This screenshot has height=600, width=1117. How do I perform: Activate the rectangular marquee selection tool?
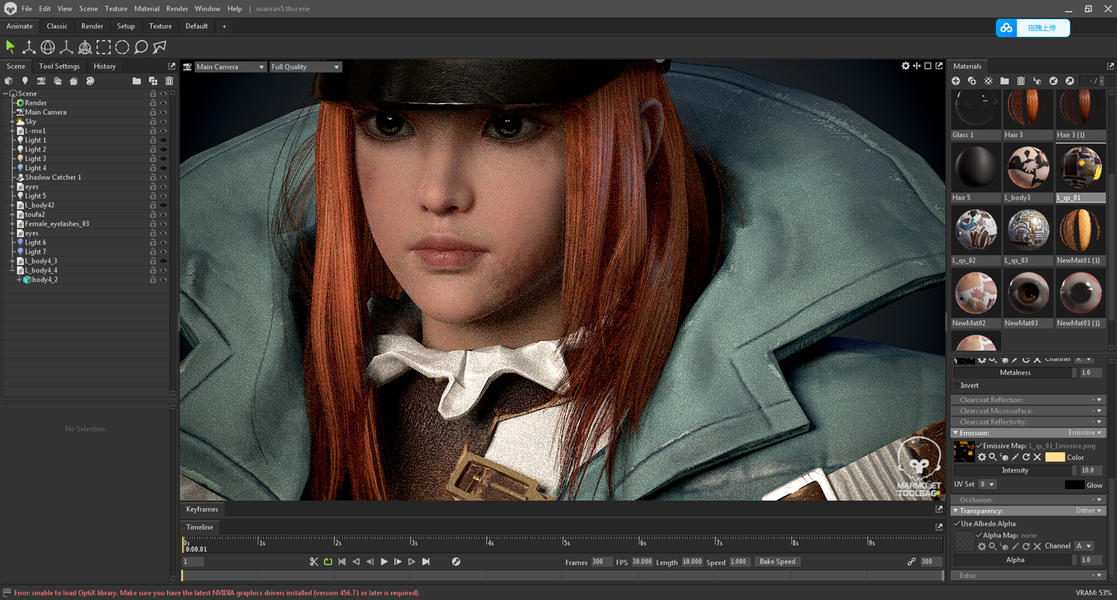tap(103, 47)
